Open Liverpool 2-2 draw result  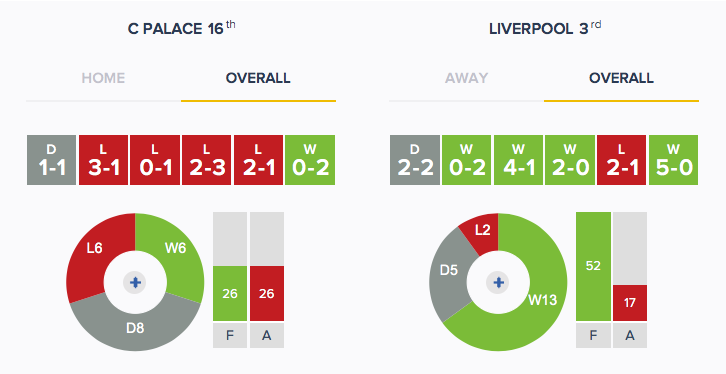414,160
